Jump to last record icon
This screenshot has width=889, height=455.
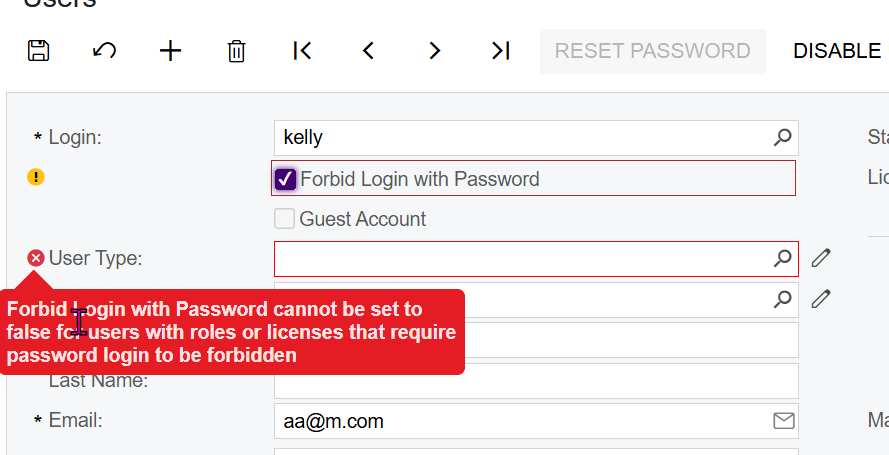pos(501,51)
